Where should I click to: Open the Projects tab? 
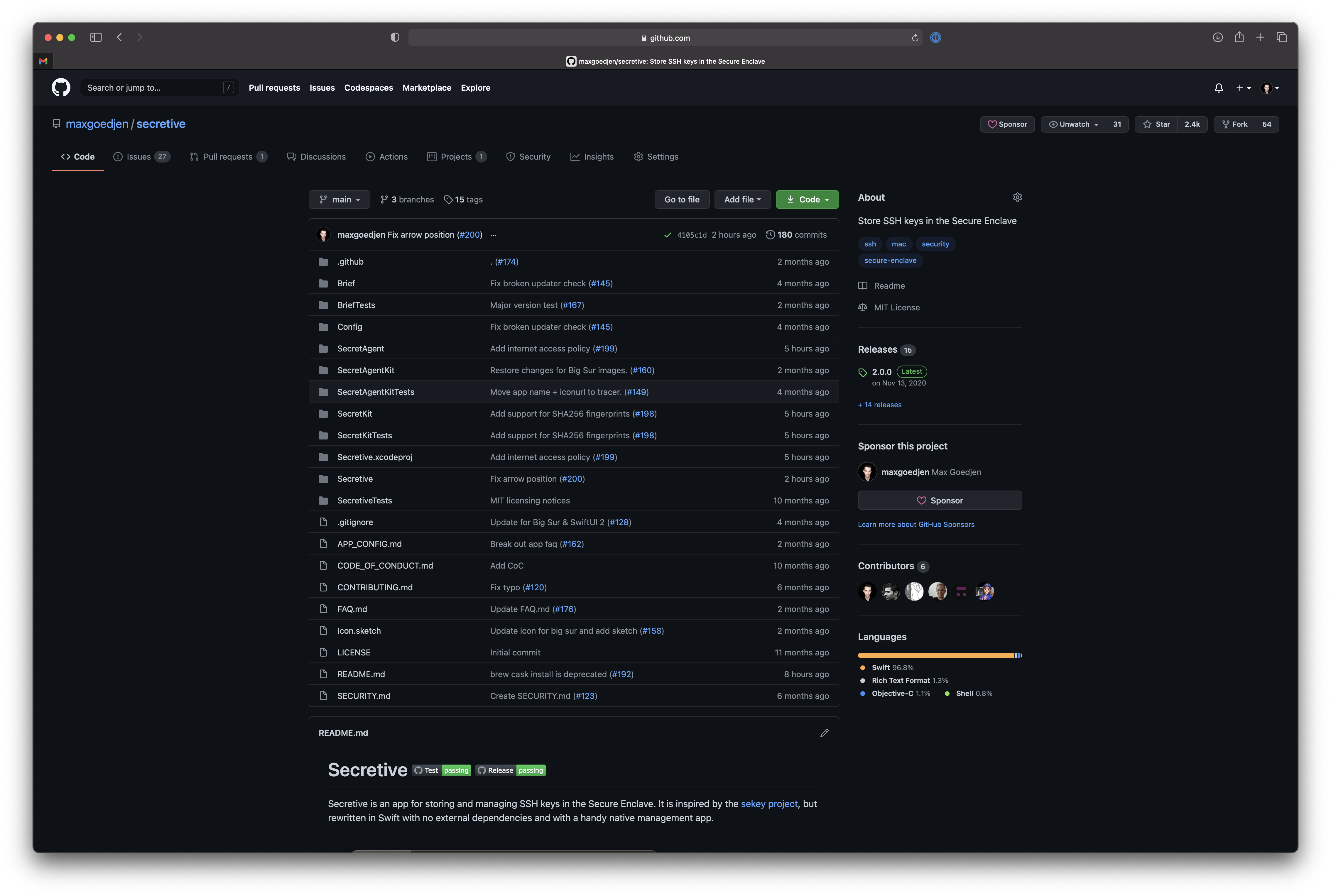(x=457, y=157)
